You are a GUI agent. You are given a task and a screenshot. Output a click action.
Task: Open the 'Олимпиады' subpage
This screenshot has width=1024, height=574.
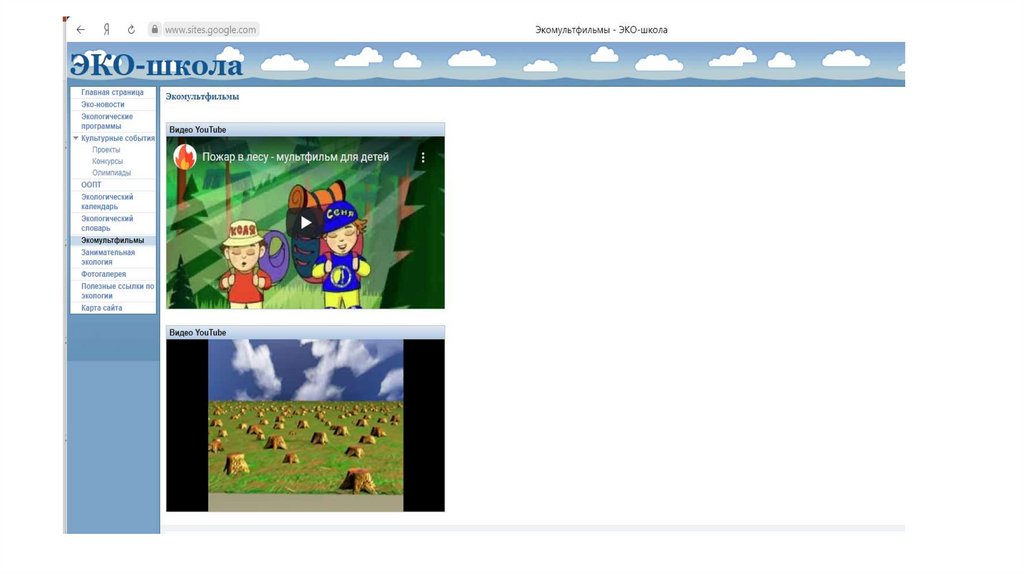(111, 173)
